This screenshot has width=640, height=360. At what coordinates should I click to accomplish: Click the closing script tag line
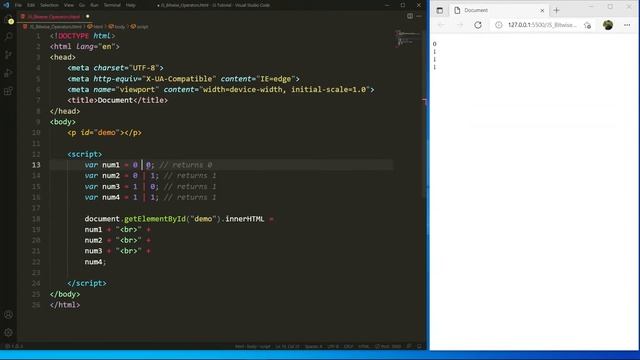coord(87,283)
